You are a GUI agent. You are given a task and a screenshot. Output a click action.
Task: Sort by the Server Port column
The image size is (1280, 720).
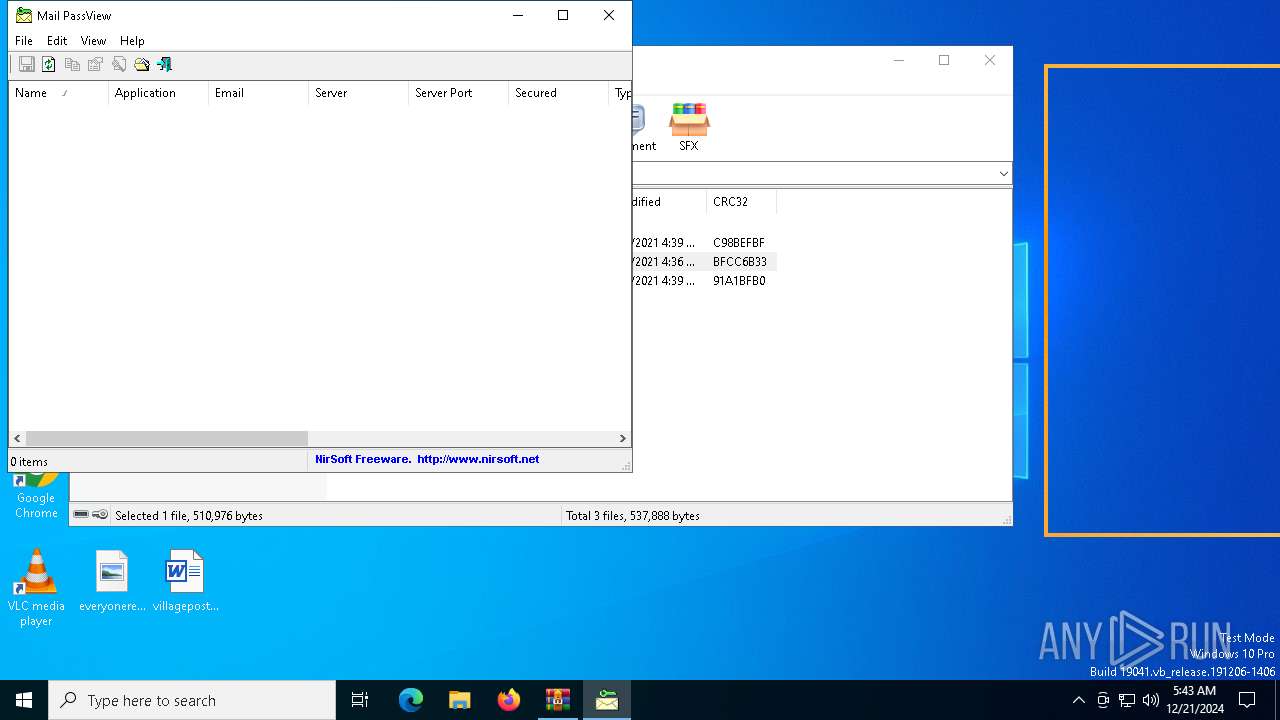pyautogui.click(x=458, y=93)
